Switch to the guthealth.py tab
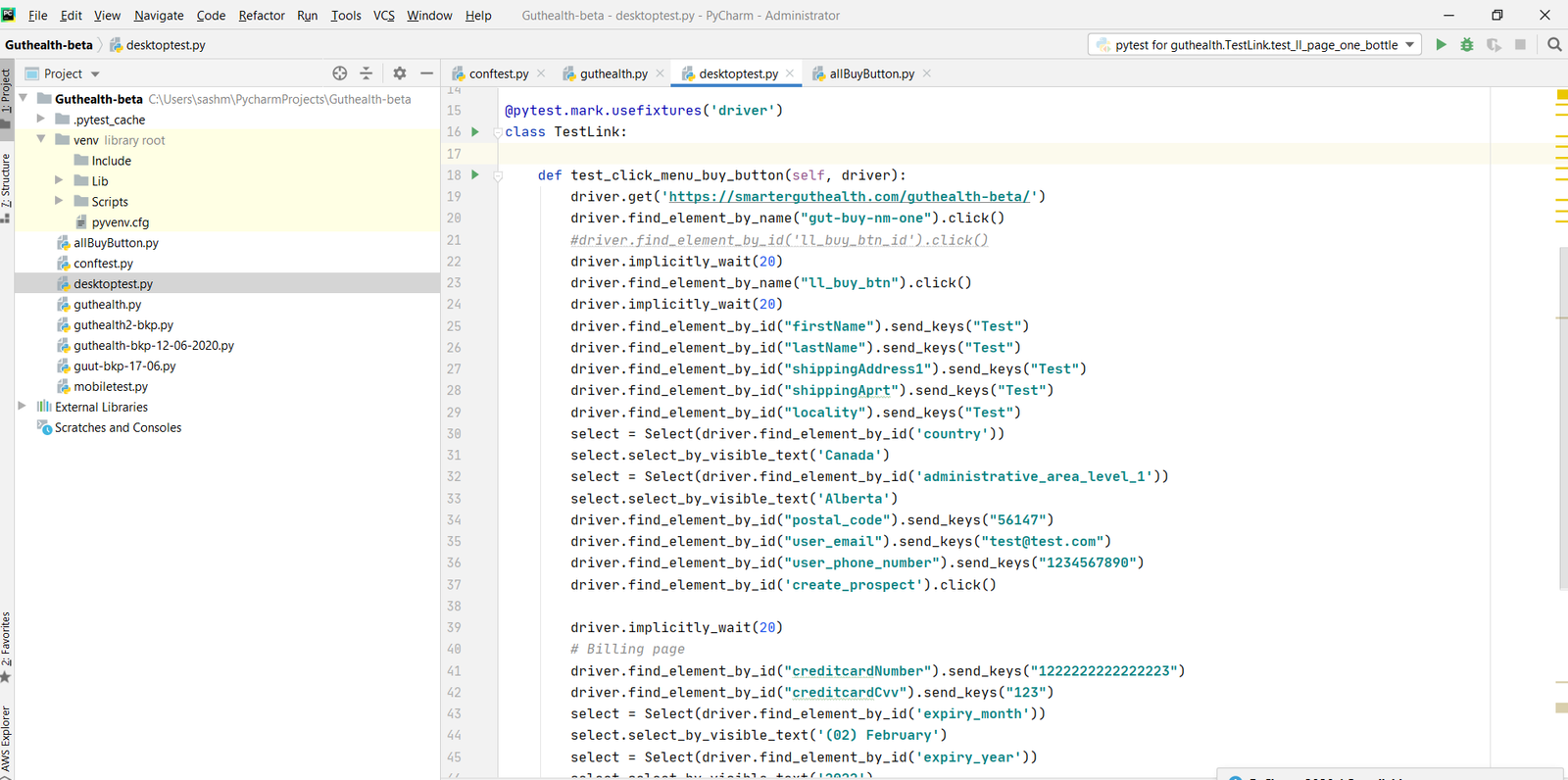This screenshot has width=1568, height=780. click(612, 73)
